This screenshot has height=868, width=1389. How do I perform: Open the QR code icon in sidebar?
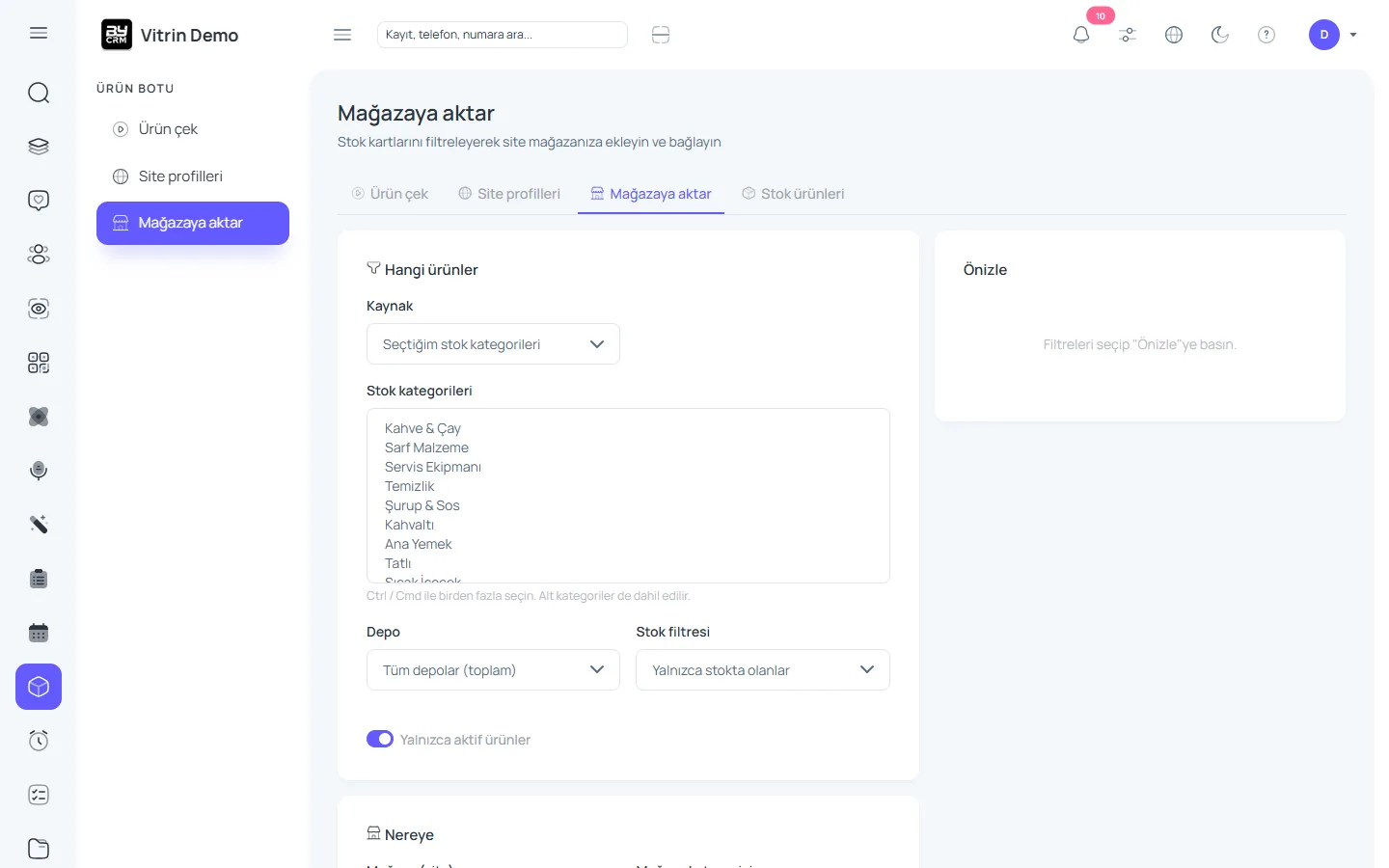click(39, 363)
